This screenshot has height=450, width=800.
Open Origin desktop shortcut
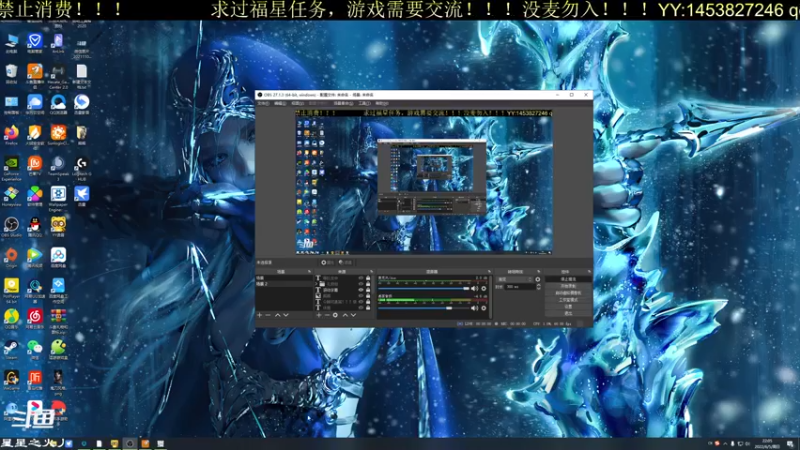pos(11,257)
